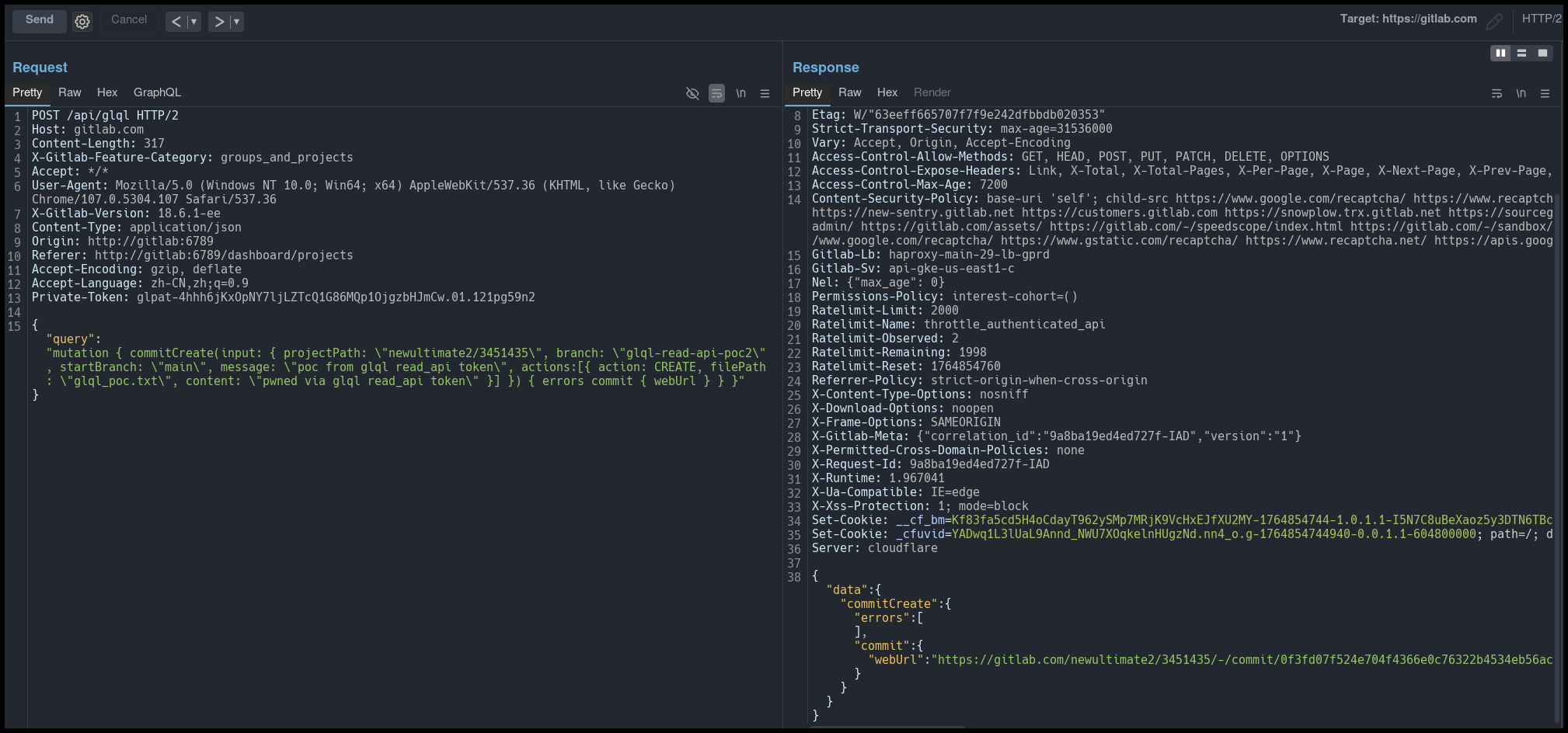Select top-bottom stacked layout icon
This screenshot has width=1568, height=733.
click(x=1521, y=53)
